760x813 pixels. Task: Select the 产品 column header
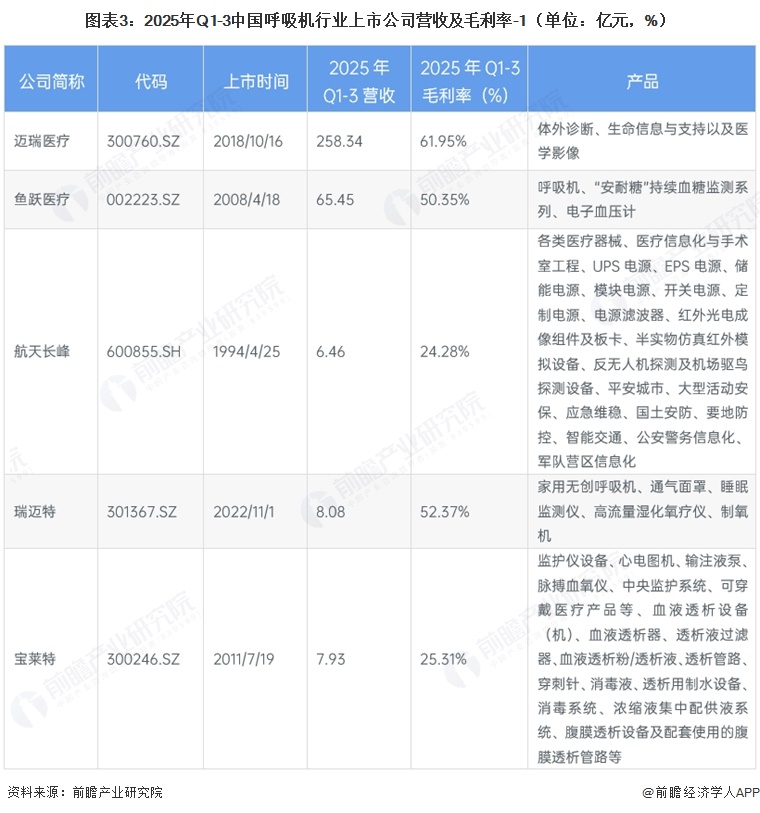click(642, 81)
